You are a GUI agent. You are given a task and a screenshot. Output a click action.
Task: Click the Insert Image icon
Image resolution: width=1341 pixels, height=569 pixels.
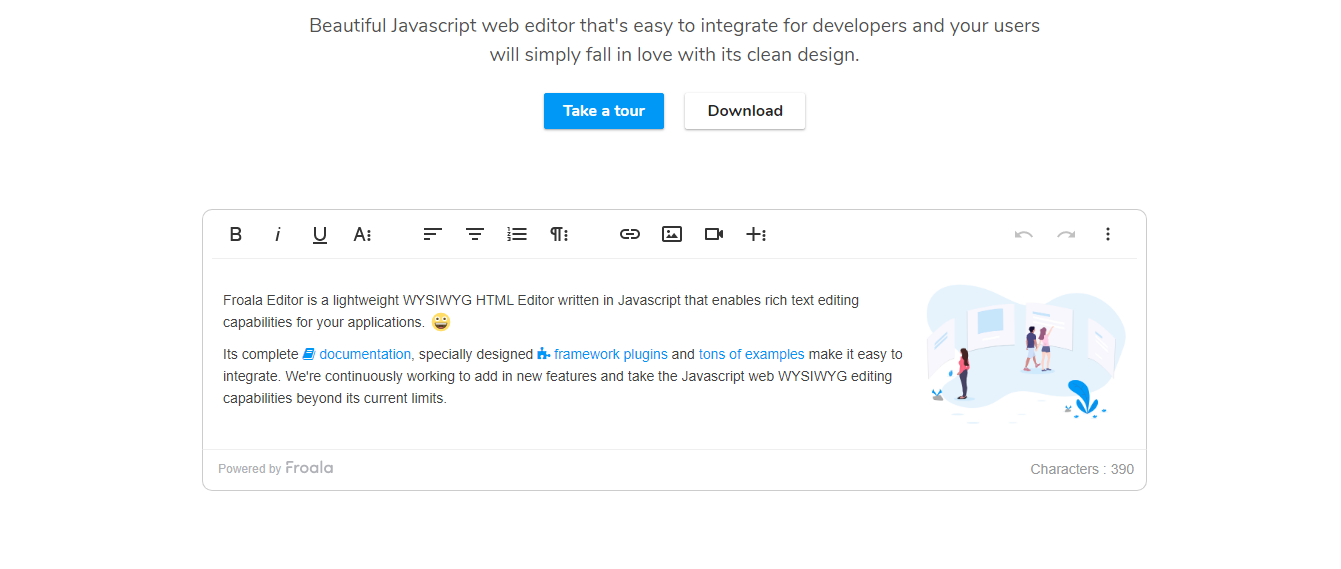672,234
